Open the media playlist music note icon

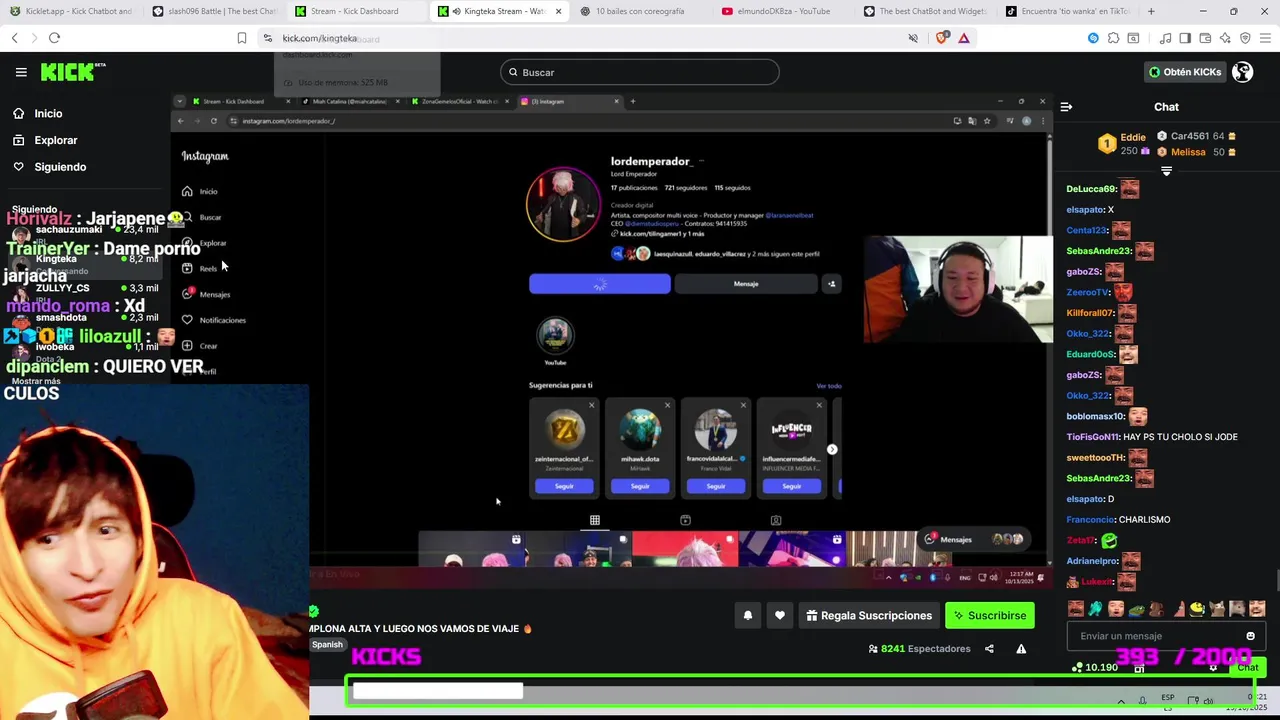[x=1166, y=38]
